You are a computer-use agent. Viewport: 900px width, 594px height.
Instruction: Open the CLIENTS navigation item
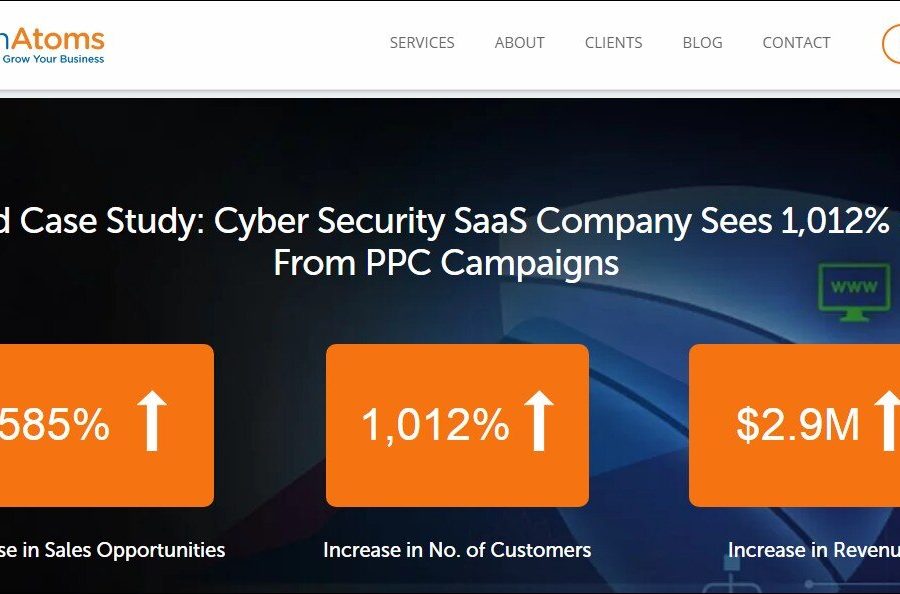[x=614, y=43]
